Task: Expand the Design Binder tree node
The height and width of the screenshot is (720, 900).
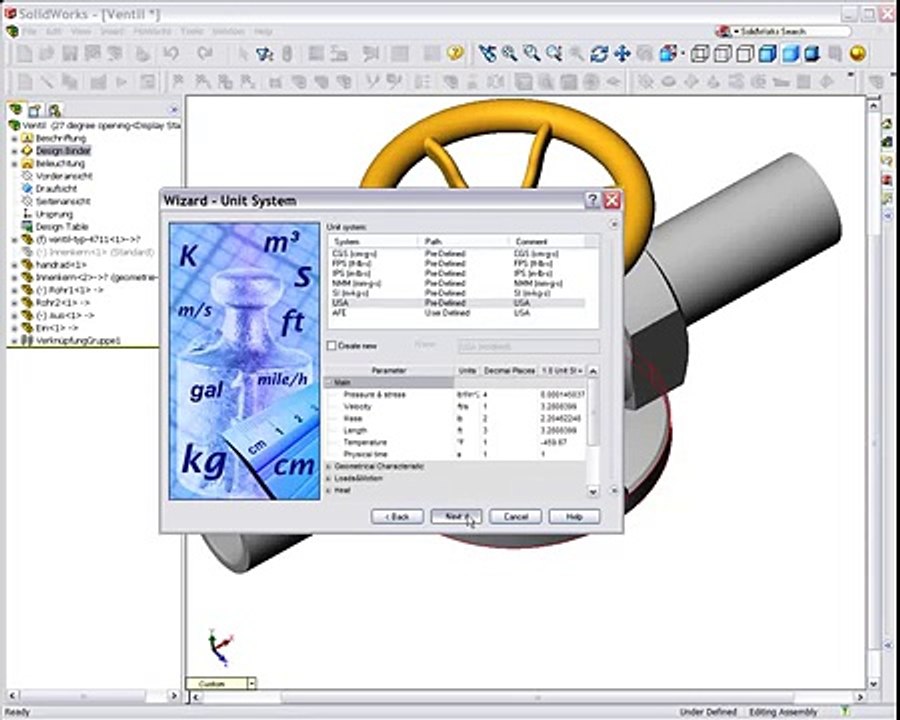Action: tap(15, 151)
